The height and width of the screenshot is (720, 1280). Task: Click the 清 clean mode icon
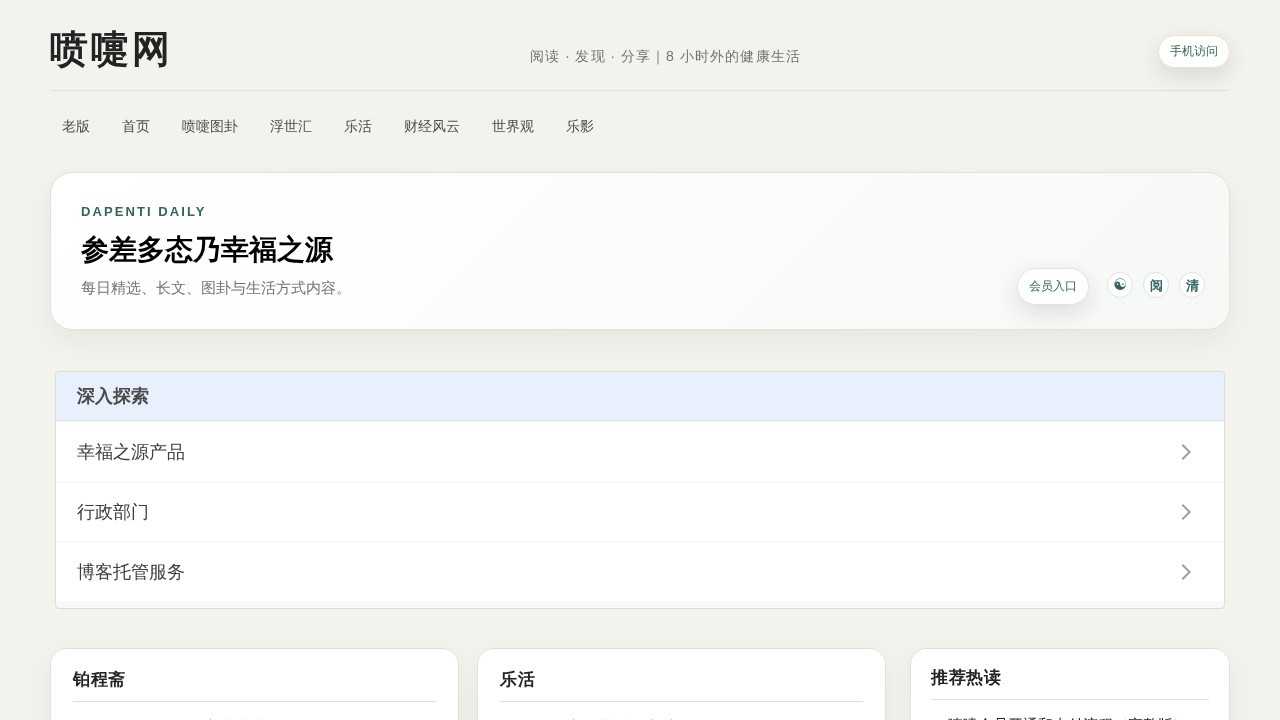pyautogui.click(x=1192, y=286)
